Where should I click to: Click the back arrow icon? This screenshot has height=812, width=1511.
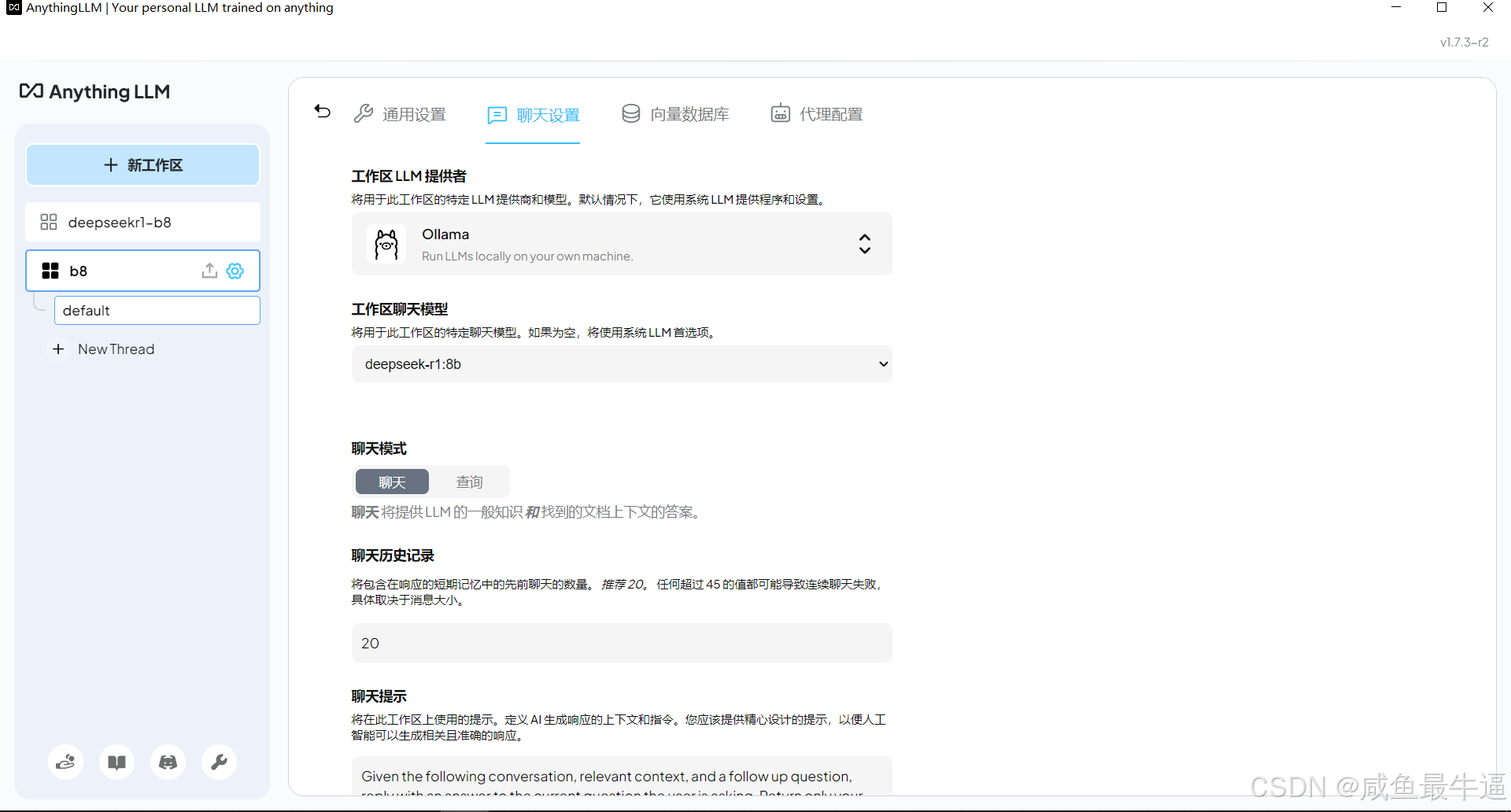point(323,112)
